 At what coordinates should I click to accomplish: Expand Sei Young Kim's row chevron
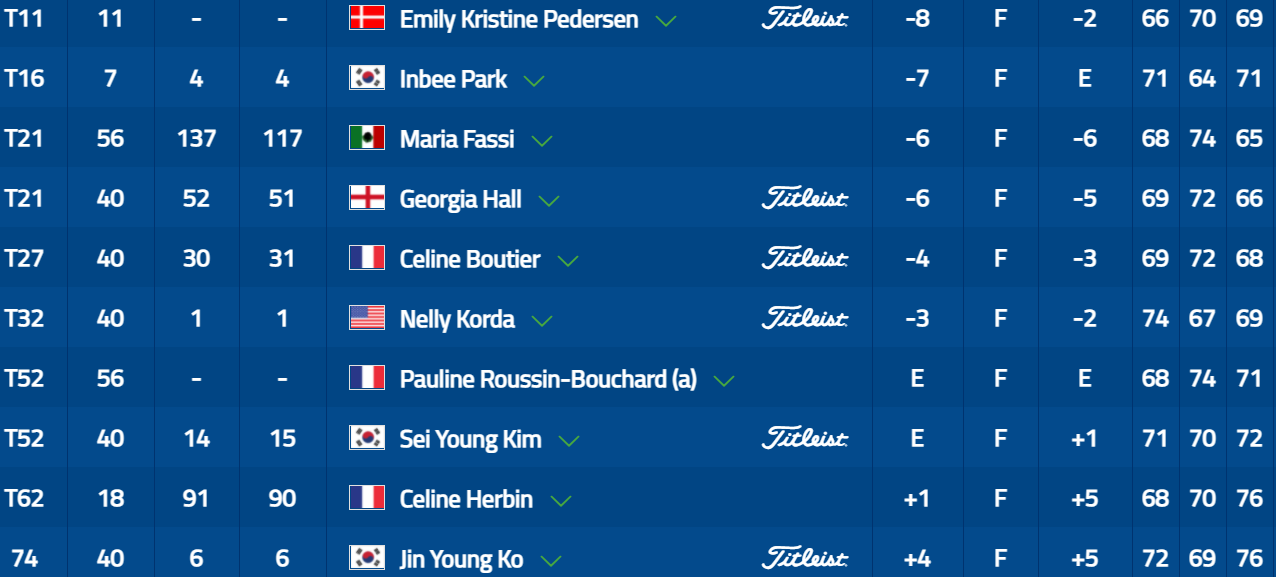569,440
